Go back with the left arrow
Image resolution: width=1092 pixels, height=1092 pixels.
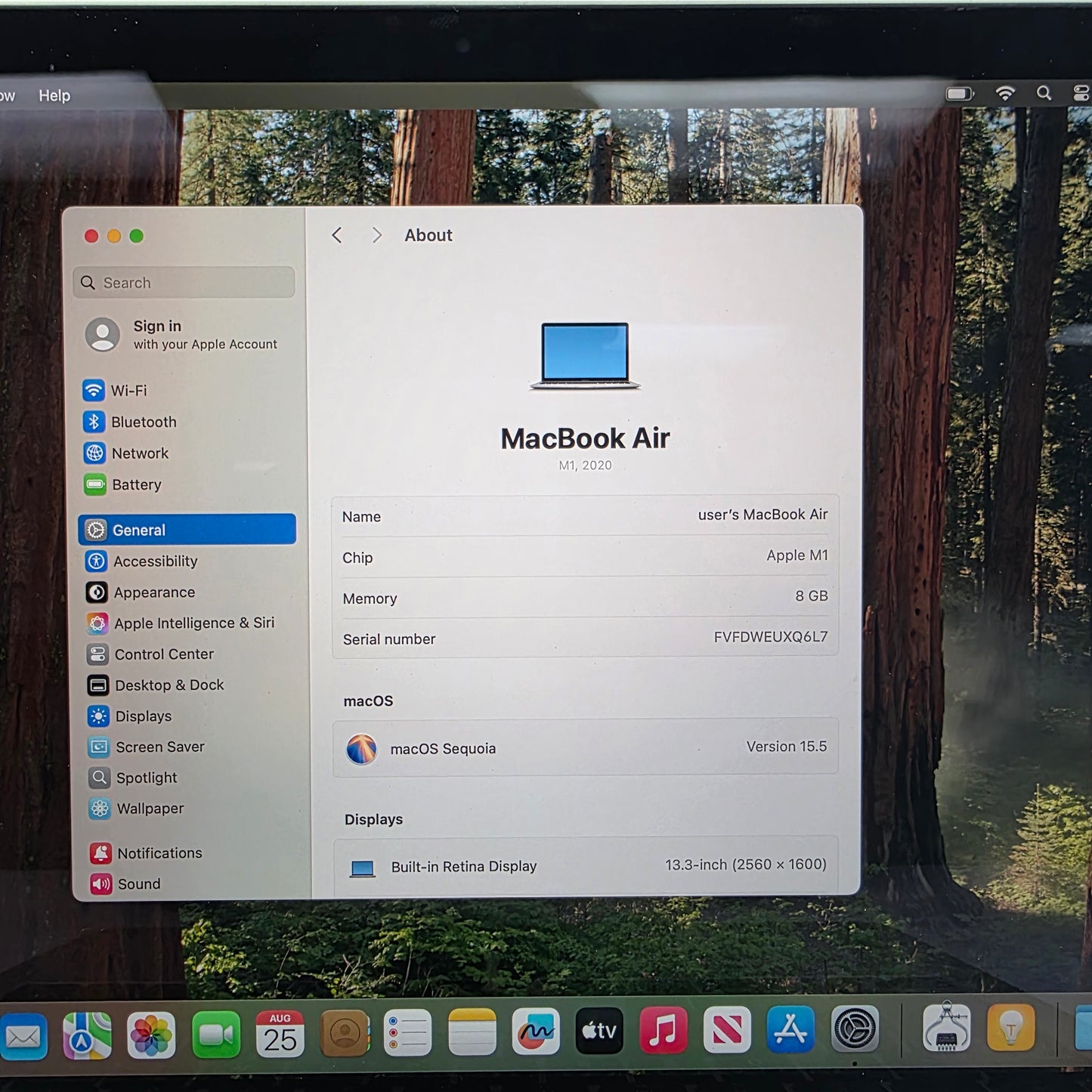(337, 235)
